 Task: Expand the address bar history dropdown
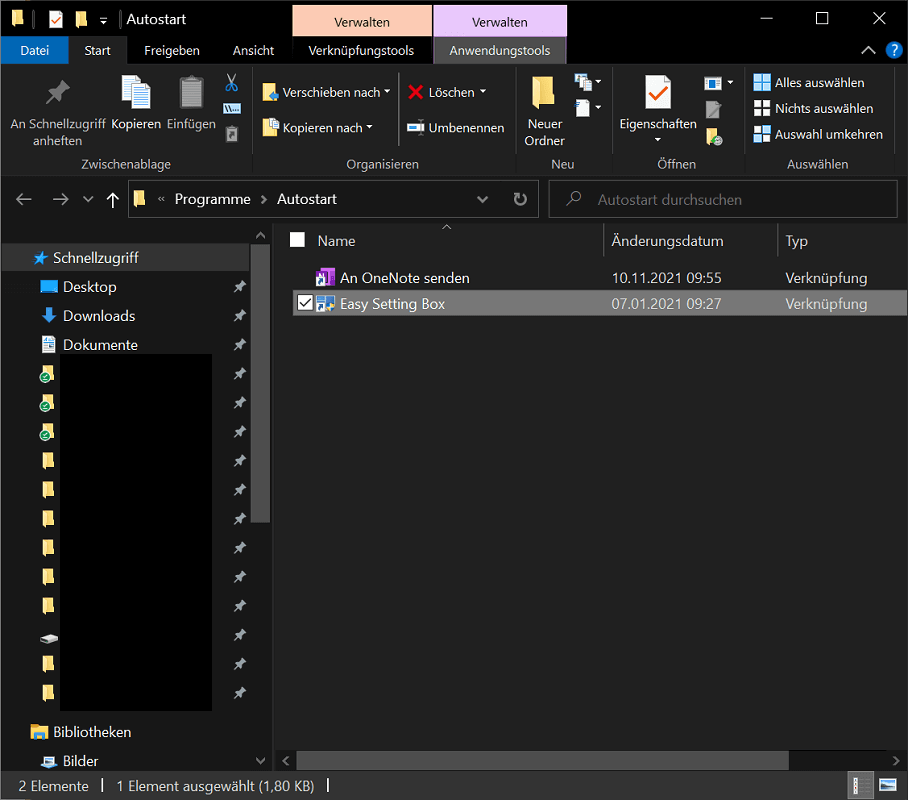482,199
